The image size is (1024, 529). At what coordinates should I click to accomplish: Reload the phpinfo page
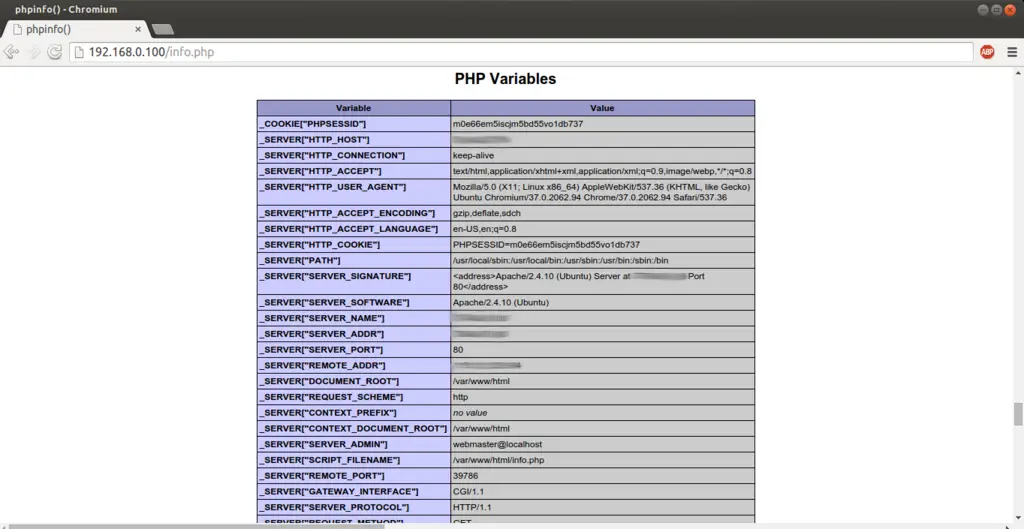[55, 52]
